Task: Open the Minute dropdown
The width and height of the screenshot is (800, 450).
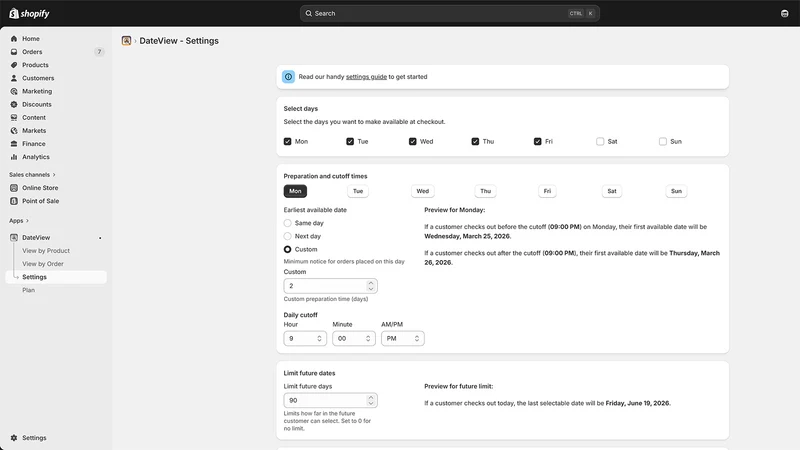Action: coord(354,338)
